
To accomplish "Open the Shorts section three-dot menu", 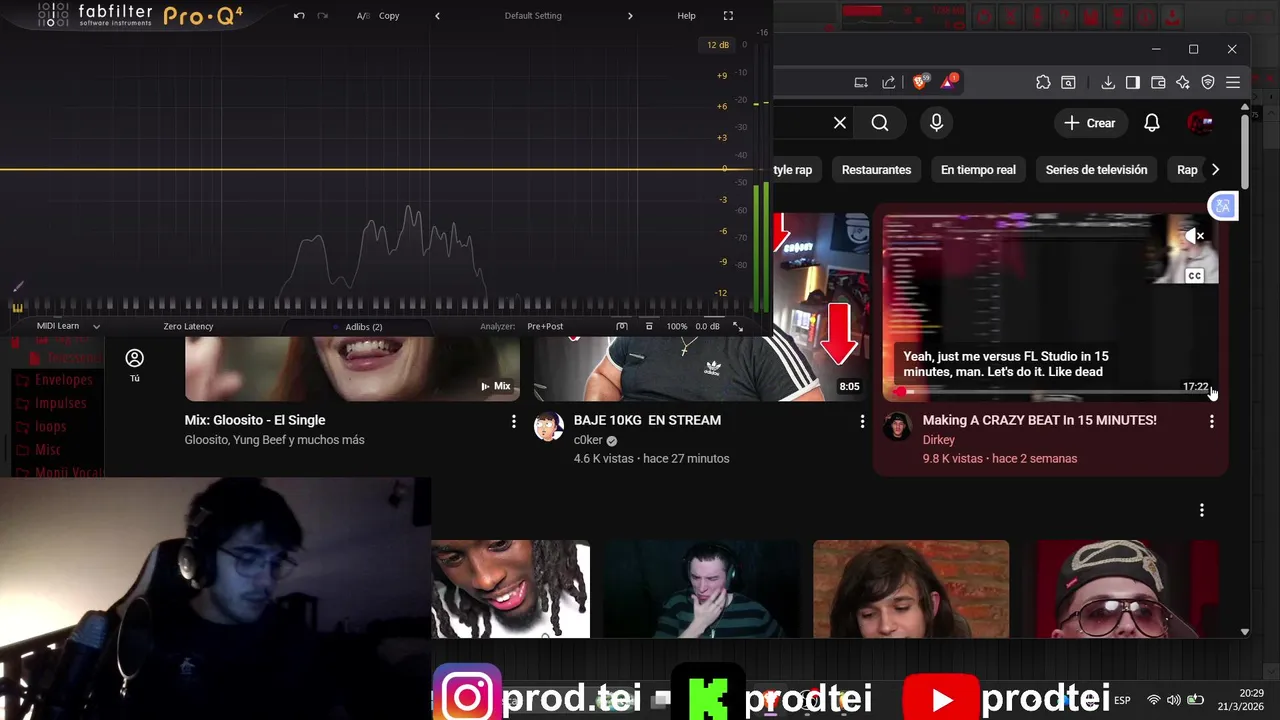I will coord(1202,510).
